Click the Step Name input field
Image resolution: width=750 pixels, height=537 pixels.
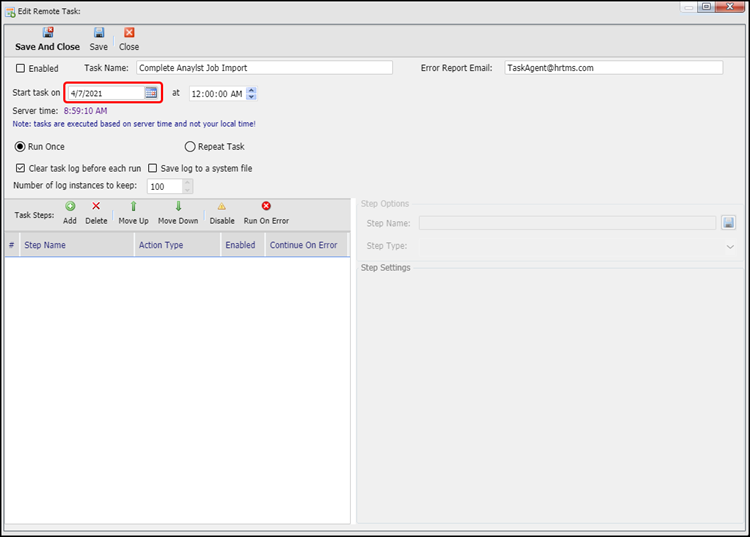click(x=567, y=223)
